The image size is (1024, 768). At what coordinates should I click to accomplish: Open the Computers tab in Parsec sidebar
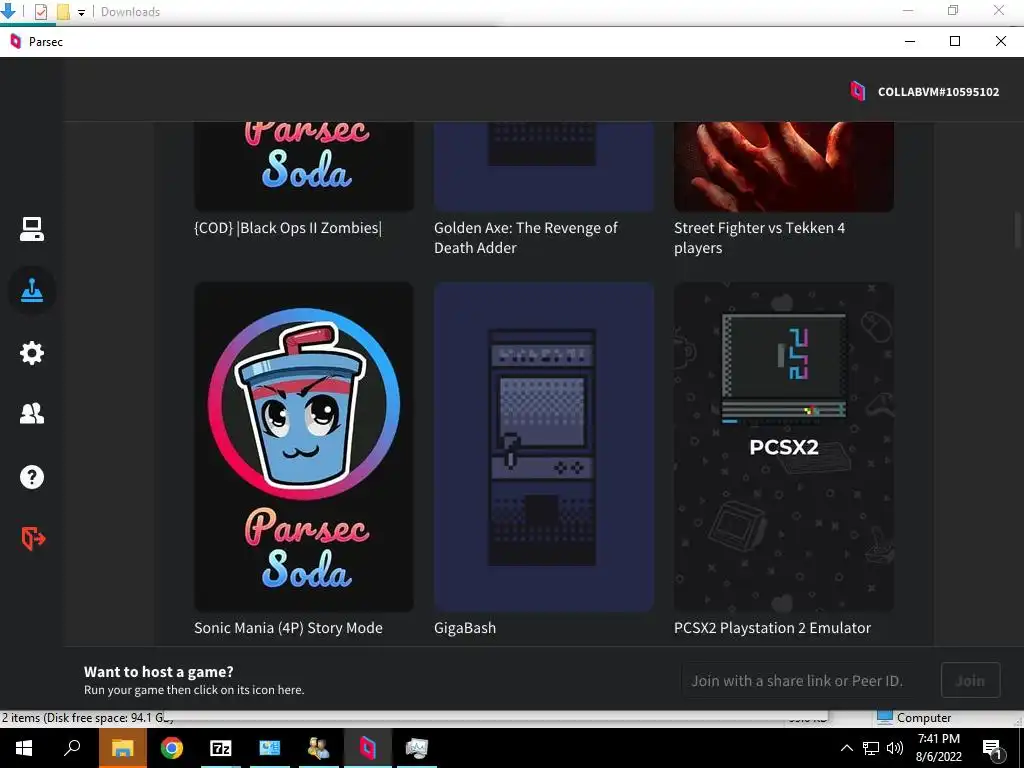tap(31, 229)
